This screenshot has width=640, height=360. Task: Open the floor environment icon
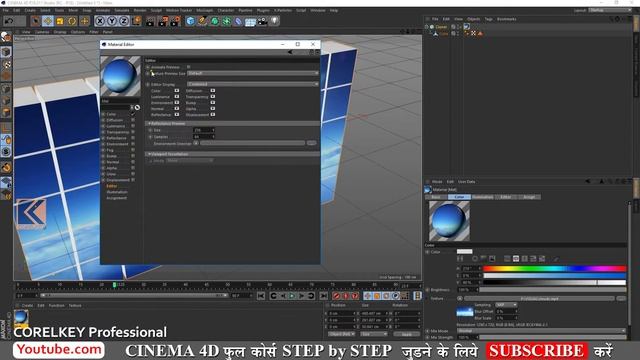pos(250,21)
